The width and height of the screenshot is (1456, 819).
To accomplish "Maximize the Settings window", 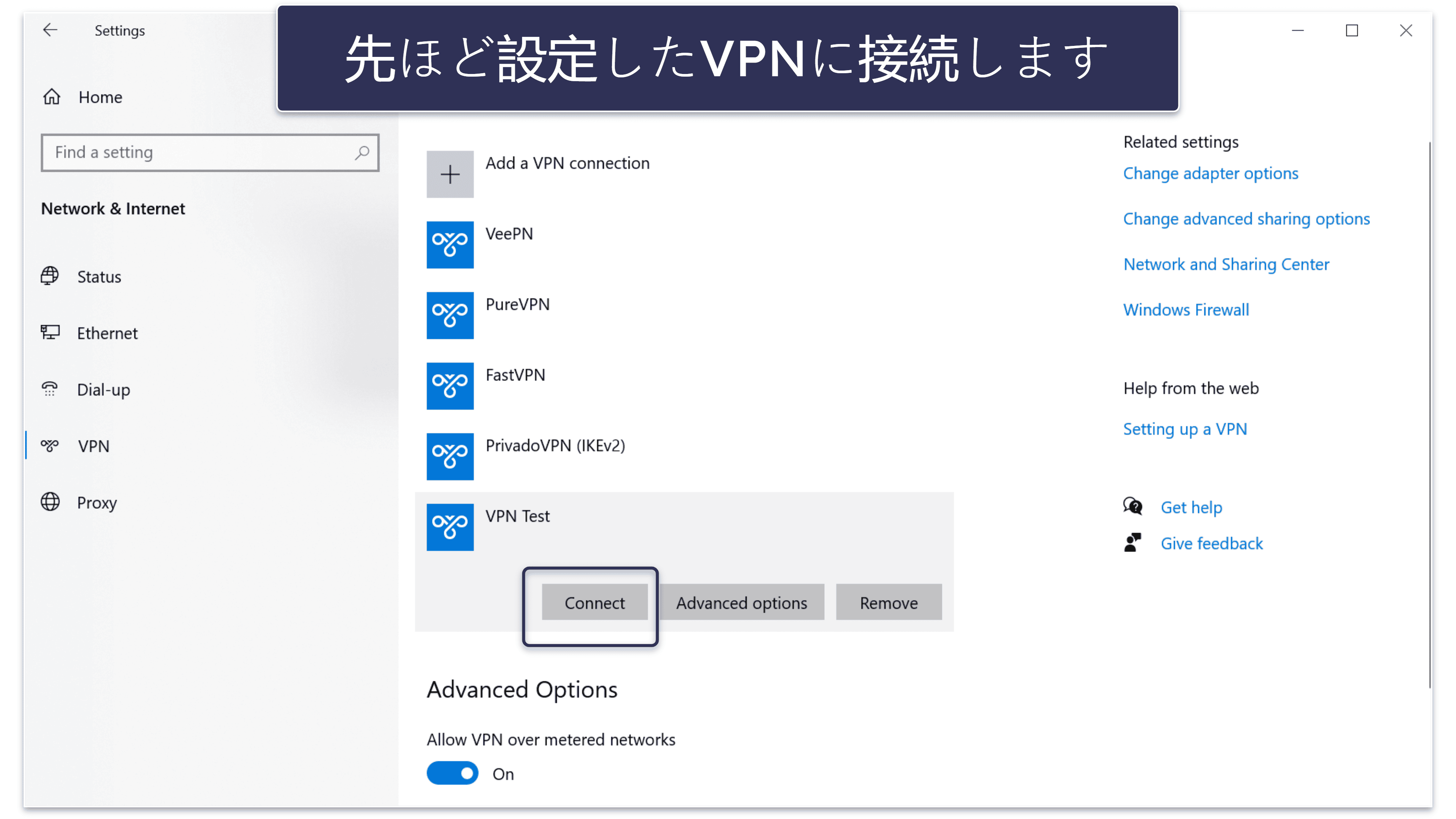I will (1352, 30).
